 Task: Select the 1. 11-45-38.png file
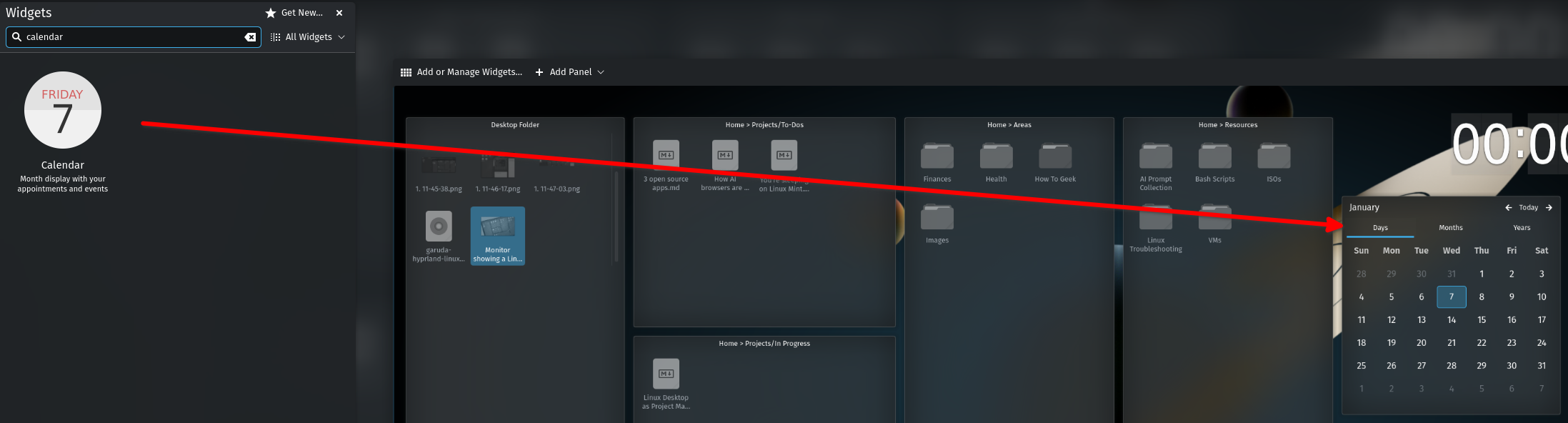point(439,174)
